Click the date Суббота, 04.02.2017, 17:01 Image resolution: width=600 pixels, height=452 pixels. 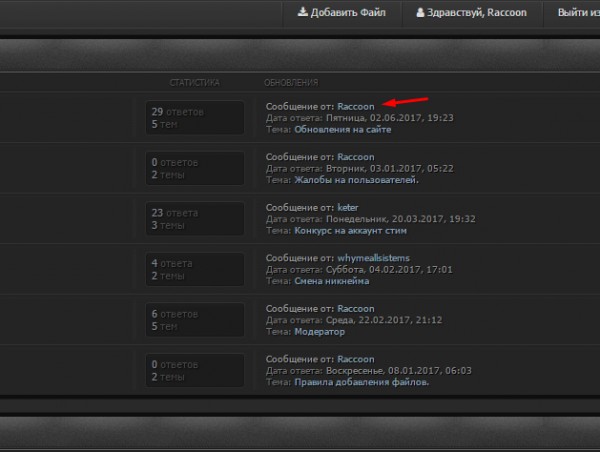coord(389,269)
